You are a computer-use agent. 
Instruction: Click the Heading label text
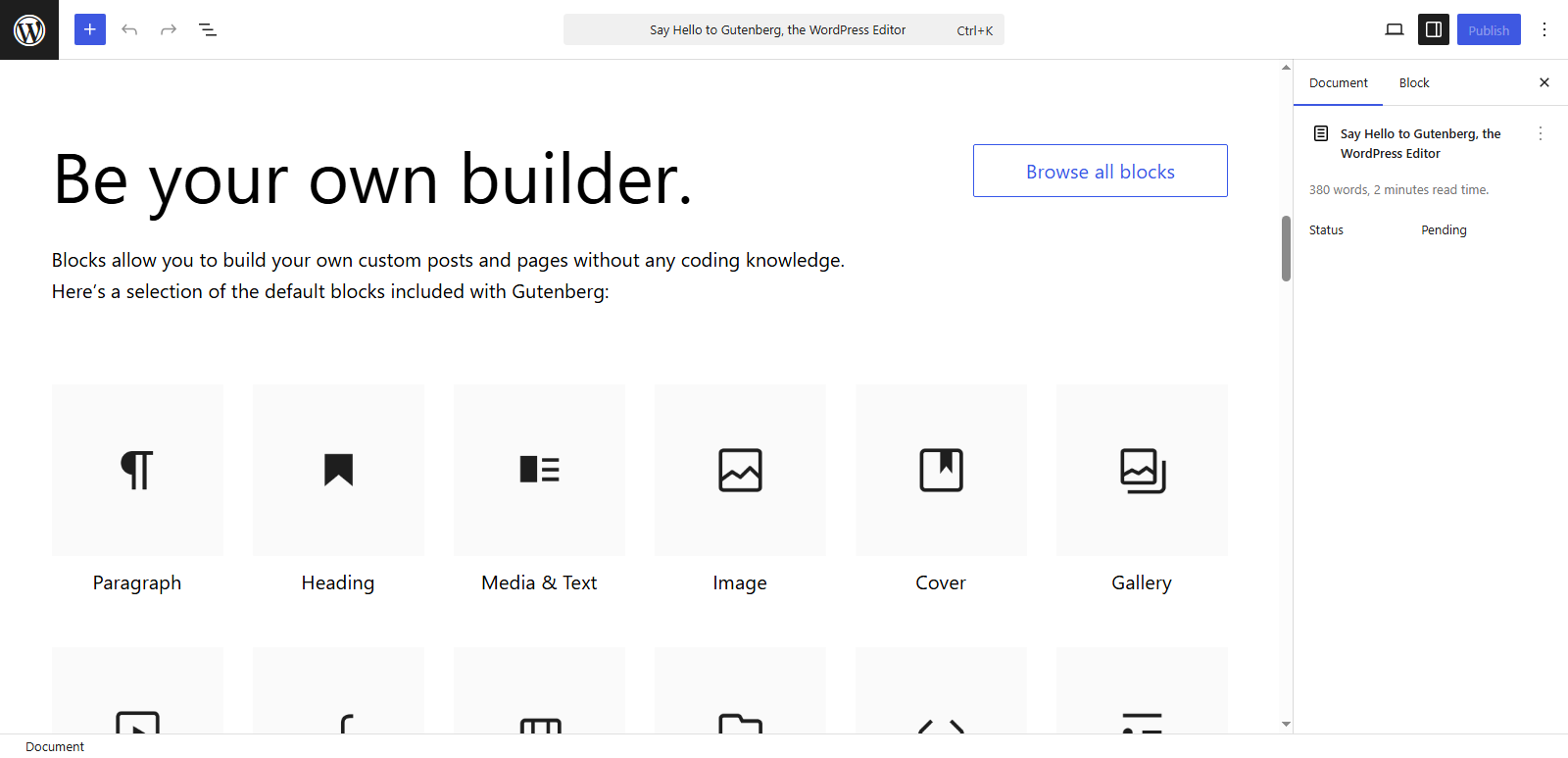click(x=338, y=582)
